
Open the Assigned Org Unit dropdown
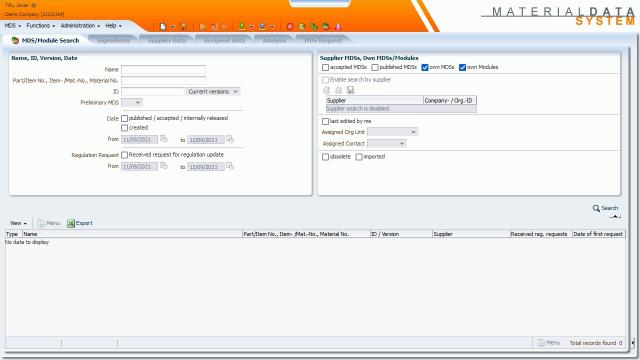[x=392, y=132]
